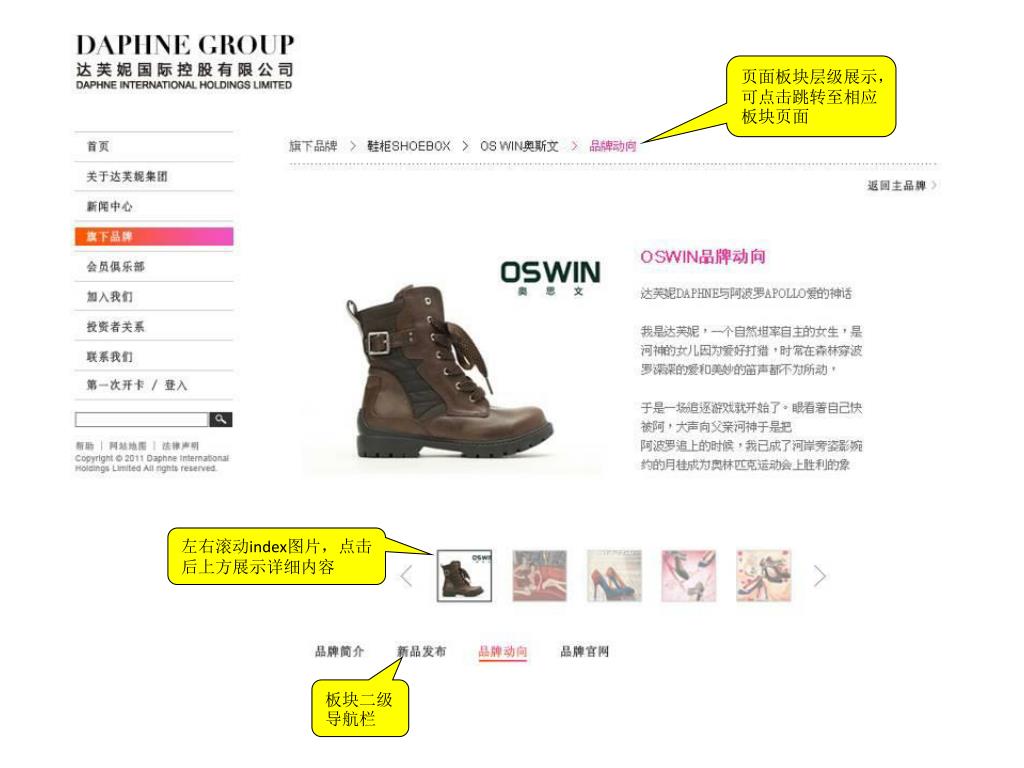The height and width of the screenshot is (768, 1024).
Task: Switch to 品牌官网 tab
Action: [584, 651]
